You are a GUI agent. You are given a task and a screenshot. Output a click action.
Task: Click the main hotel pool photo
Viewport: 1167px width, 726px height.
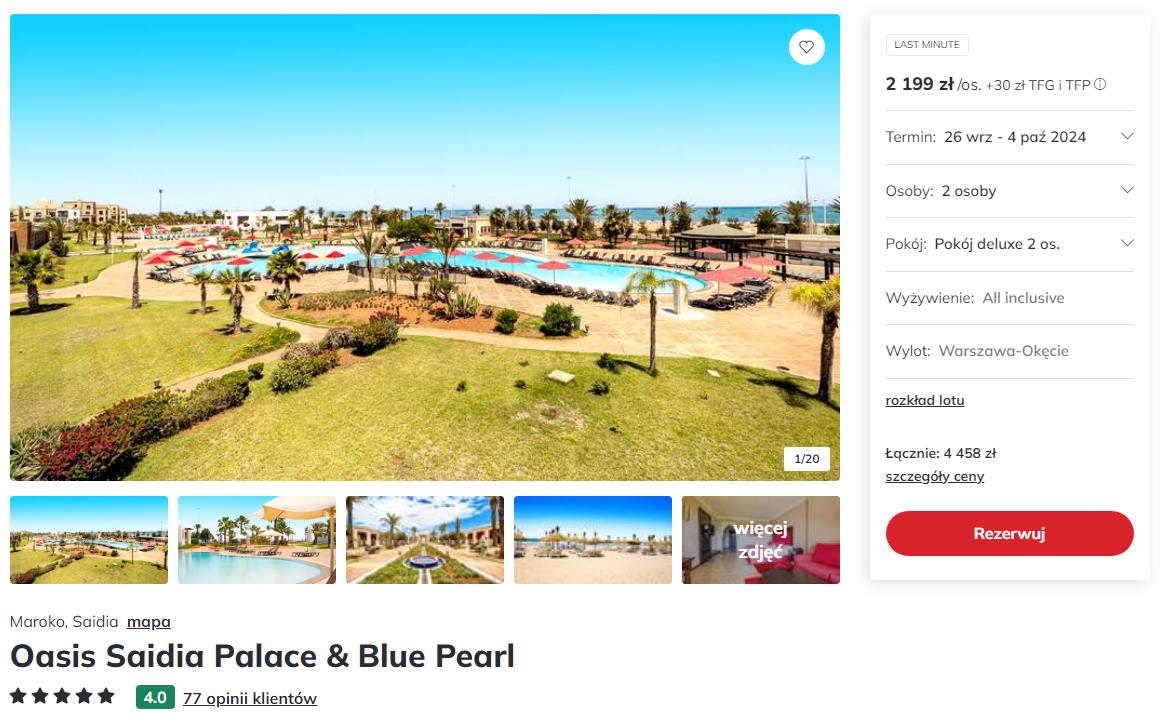coord(425,247)
